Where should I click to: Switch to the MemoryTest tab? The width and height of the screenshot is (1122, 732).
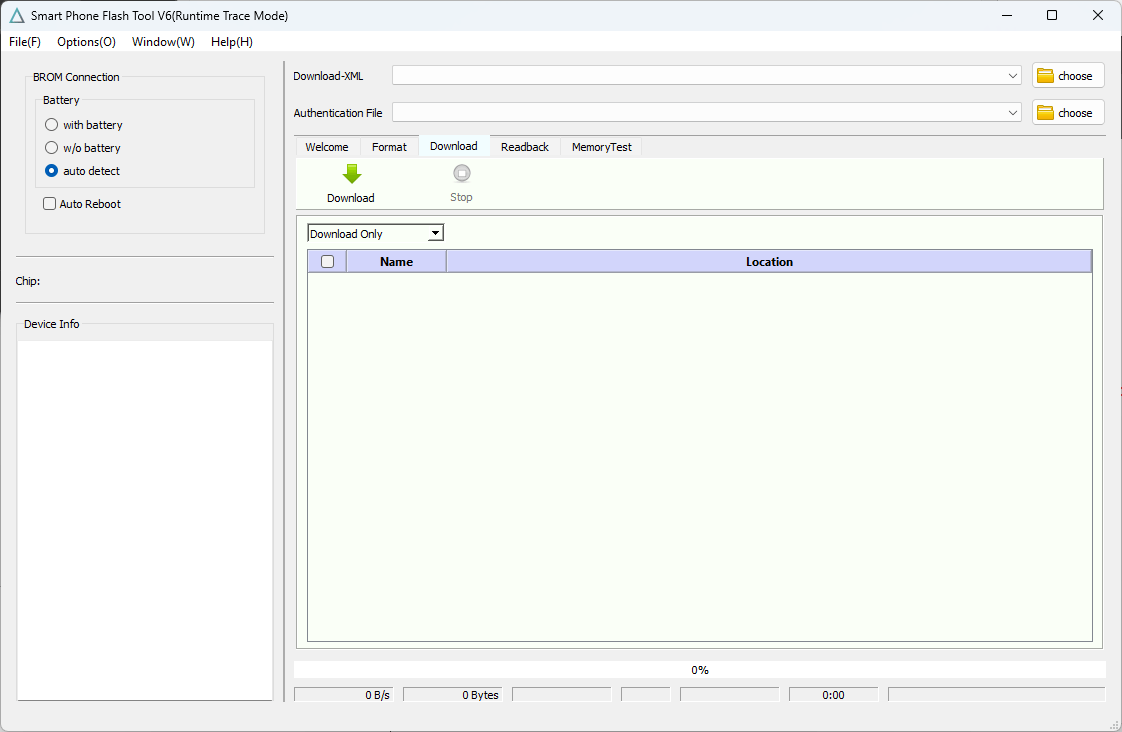coord(601,147)
